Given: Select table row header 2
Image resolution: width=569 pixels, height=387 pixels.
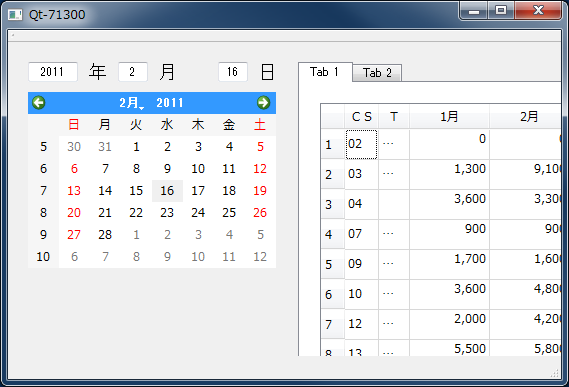Looking at the screenshot, I should [x=332, y=175].
